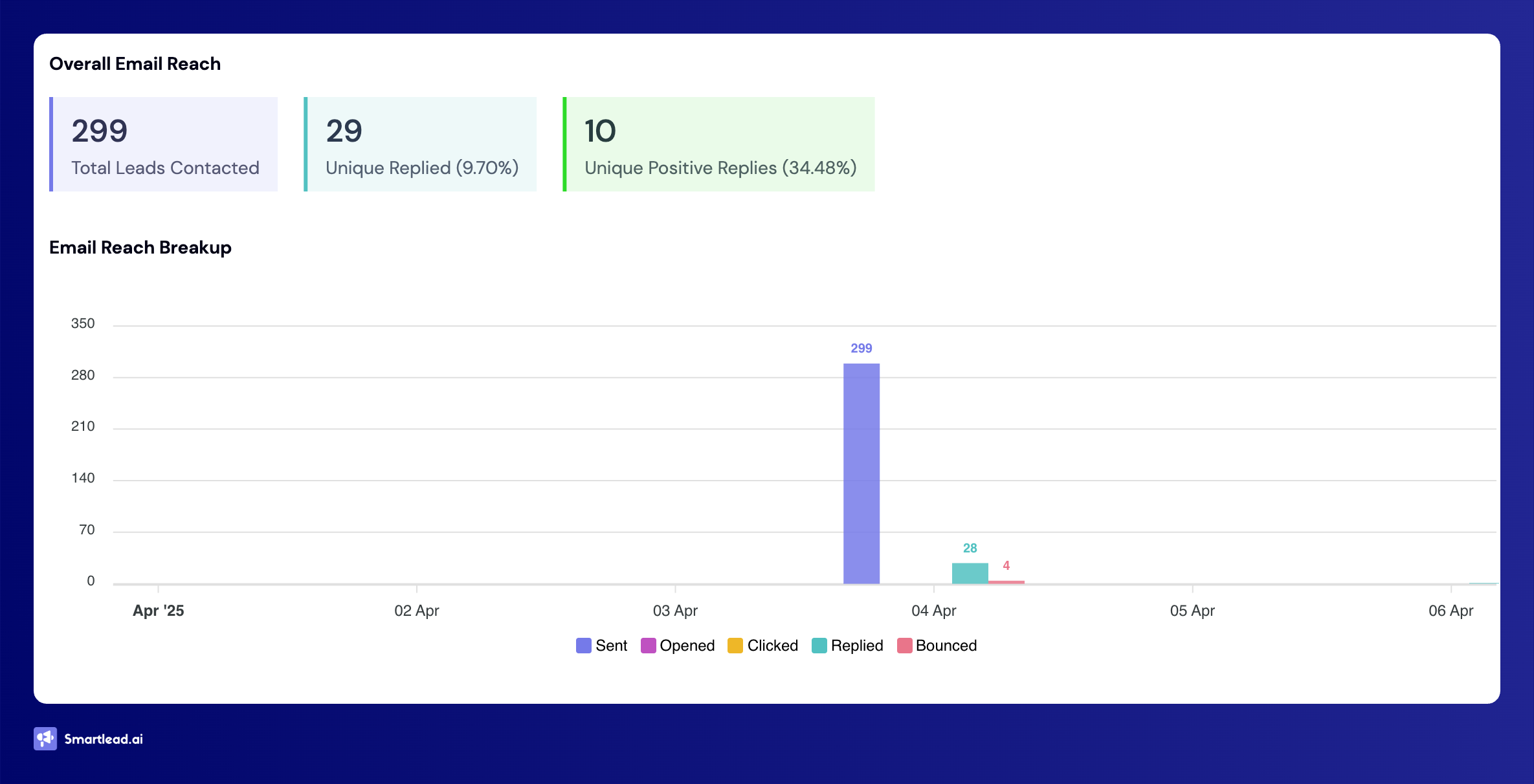Viewport: 1534px width, 784px height.
Task: Click the Unique Replied stat card
Action: [x=421, y=144]
